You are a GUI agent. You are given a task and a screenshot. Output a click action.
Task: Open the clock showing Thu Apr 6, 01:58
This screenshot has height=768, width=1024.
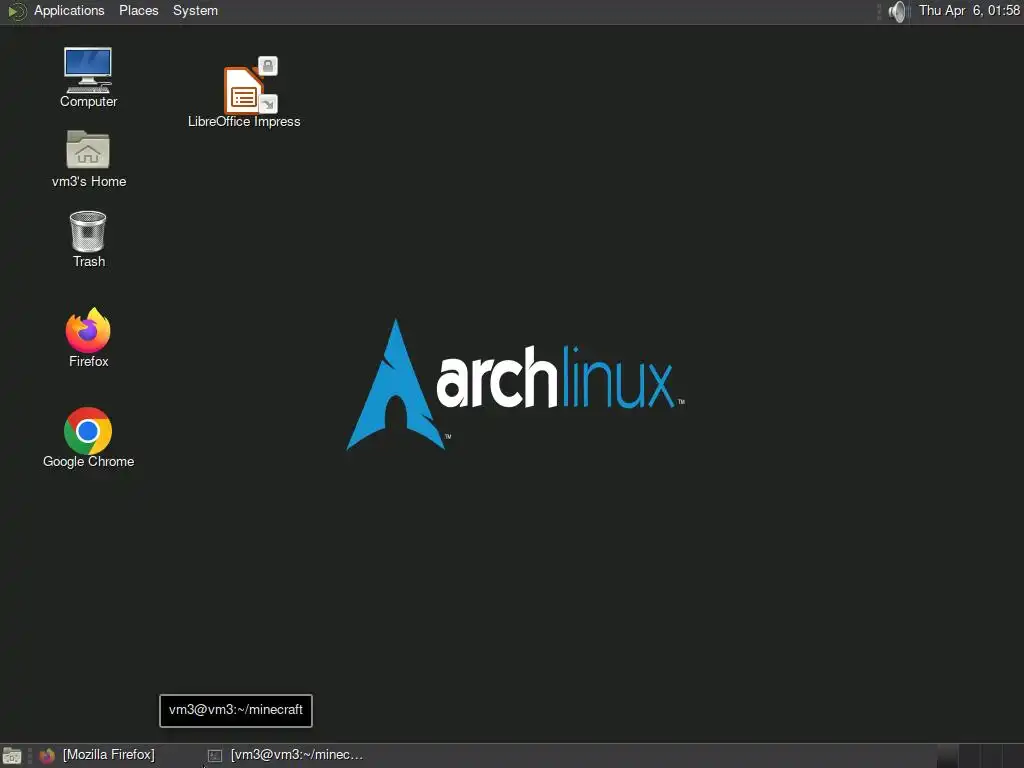coord(969,10)
